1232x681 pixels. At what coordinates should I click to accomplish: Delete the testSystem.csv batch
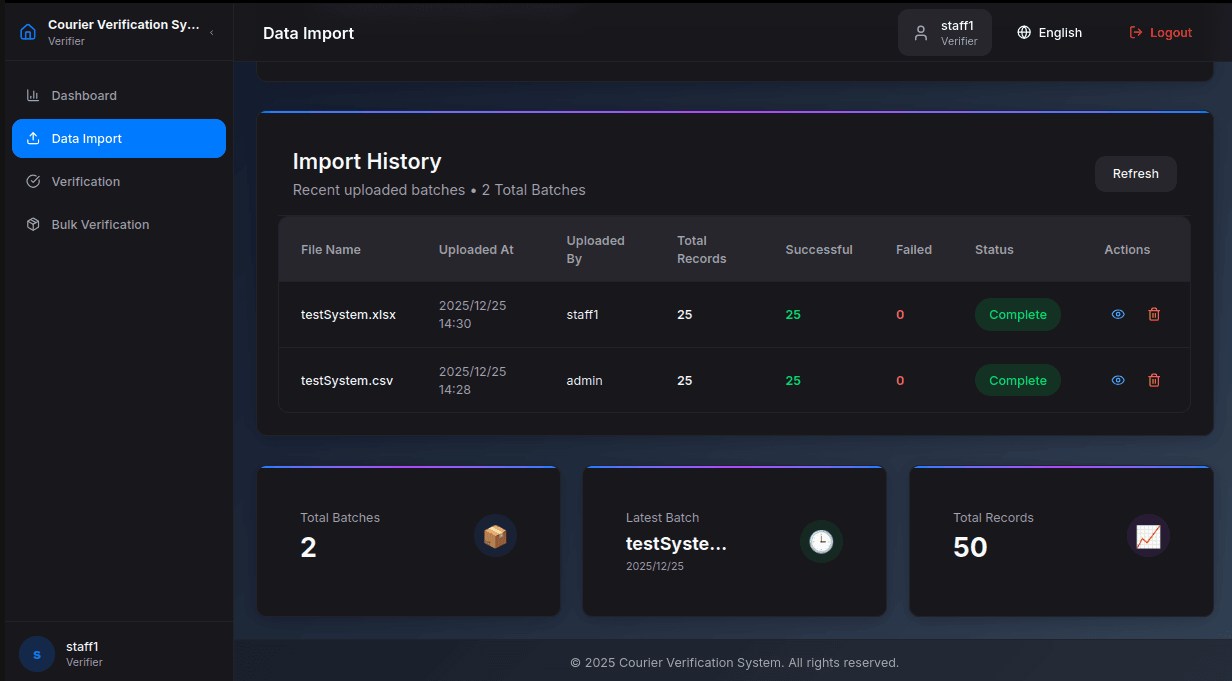click(1154, 381)
